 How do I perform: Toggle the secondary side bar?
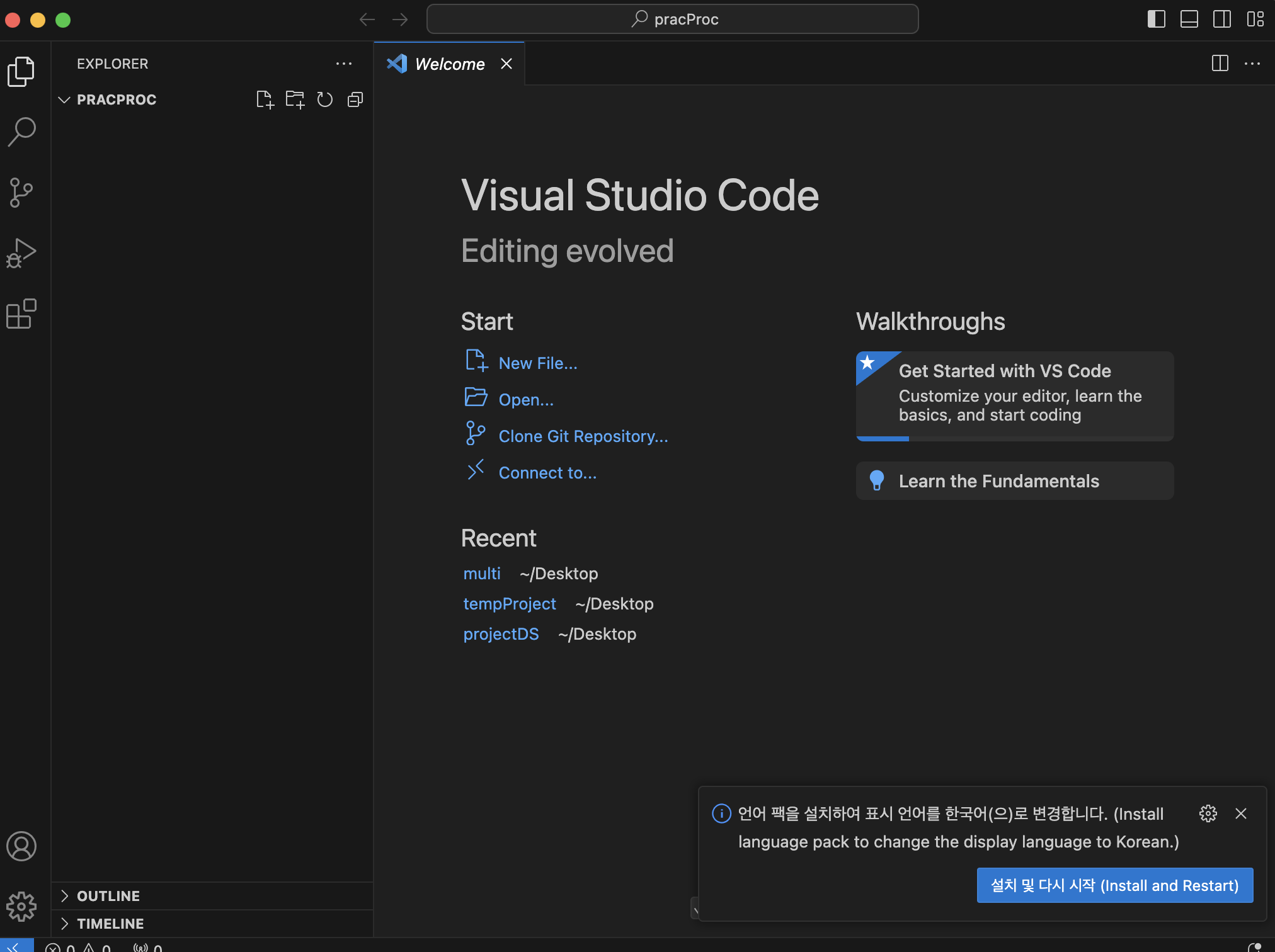[1221, 19]
